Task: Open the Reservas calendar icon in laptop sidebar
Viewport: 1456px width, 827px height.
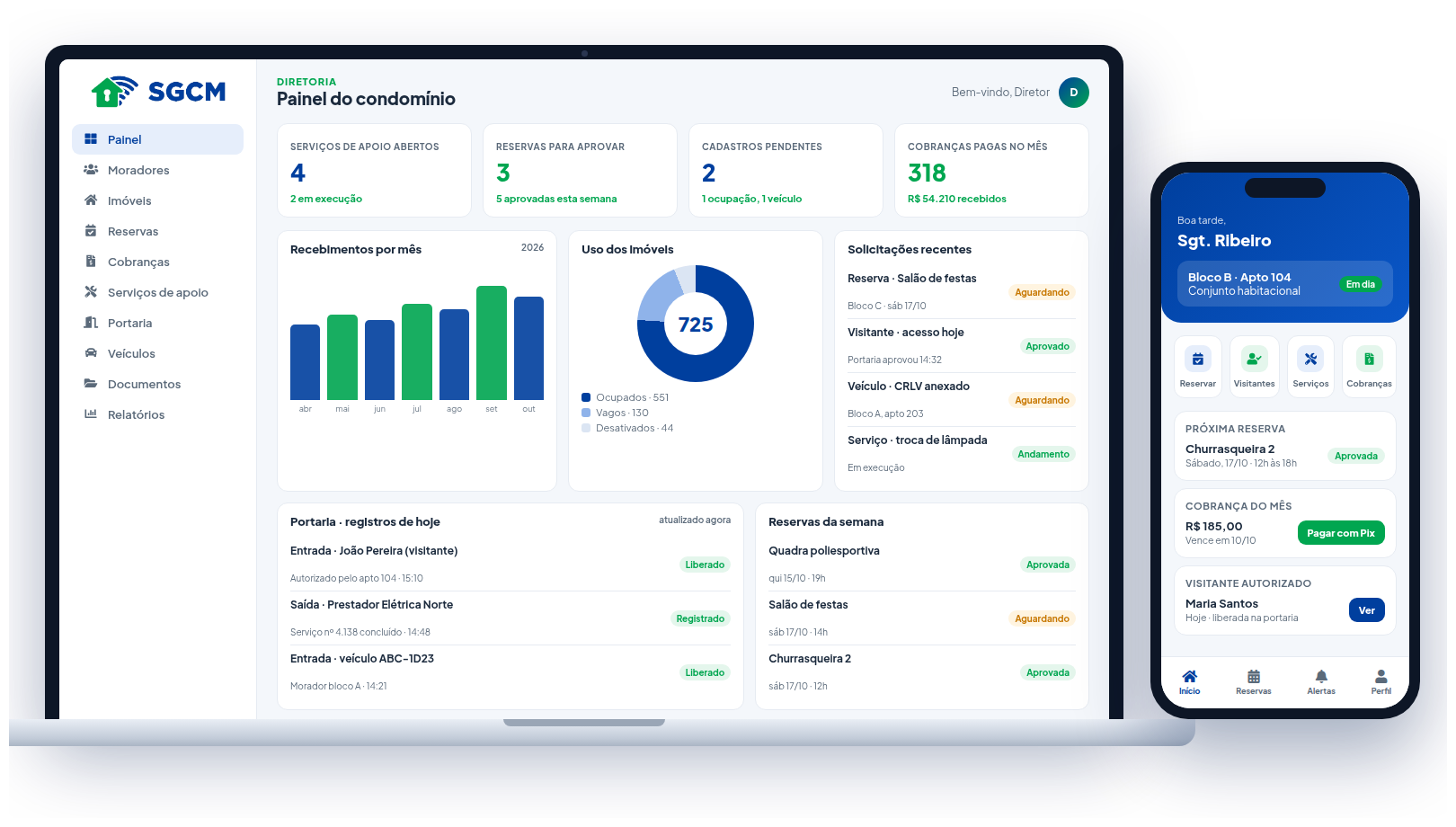Action: pyautogui.click(x=91, y=231)
